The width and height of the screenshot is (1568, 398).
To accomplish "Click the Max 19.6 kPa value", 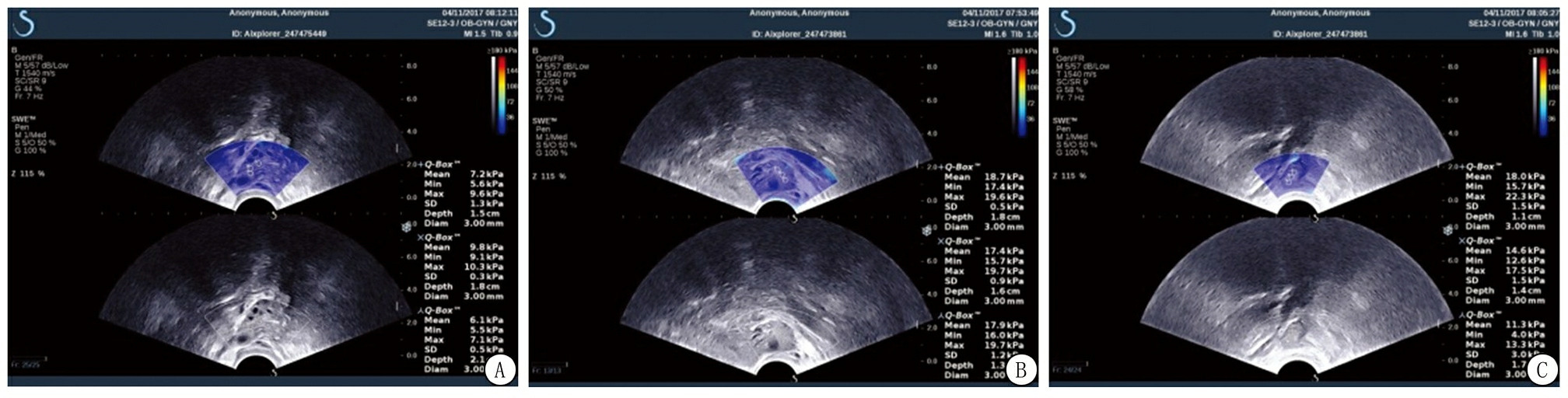I will pos(1004,197).
